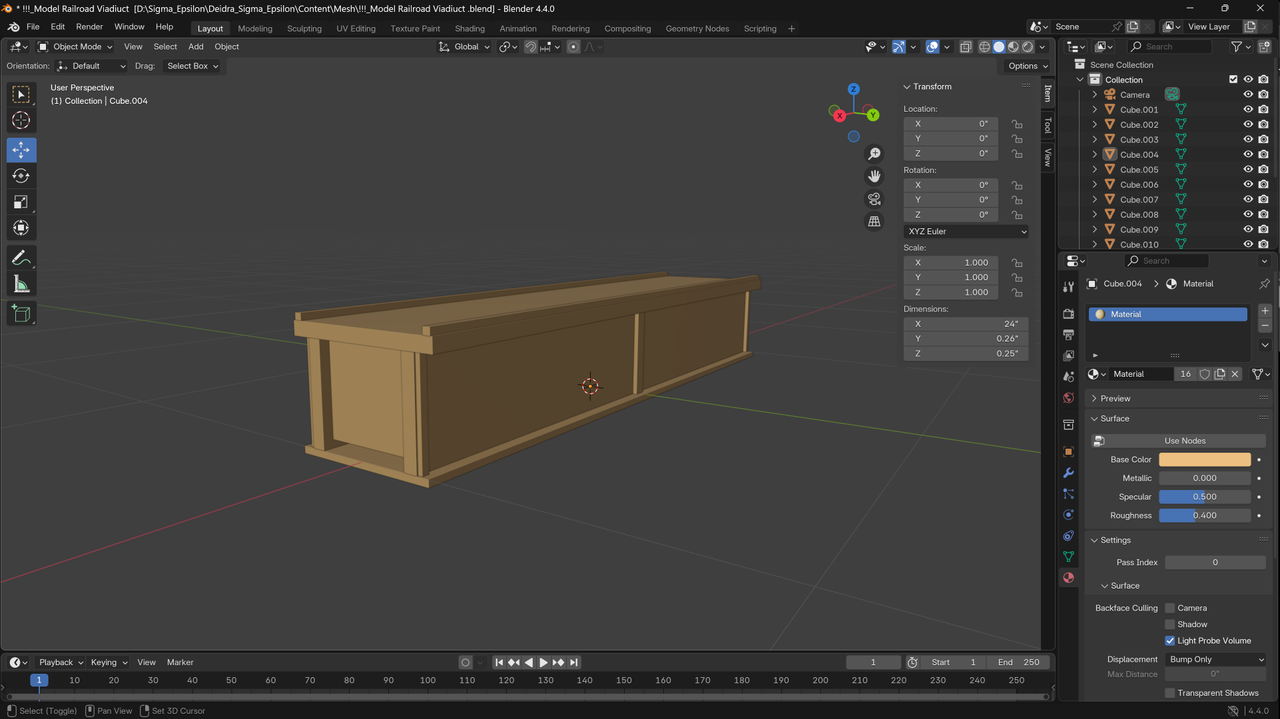Image resolution: width=1280 pixels, height=719 pixels.
Task: Open the XYZ Euler rotation mode dropdown
Action: coord(966,231)
